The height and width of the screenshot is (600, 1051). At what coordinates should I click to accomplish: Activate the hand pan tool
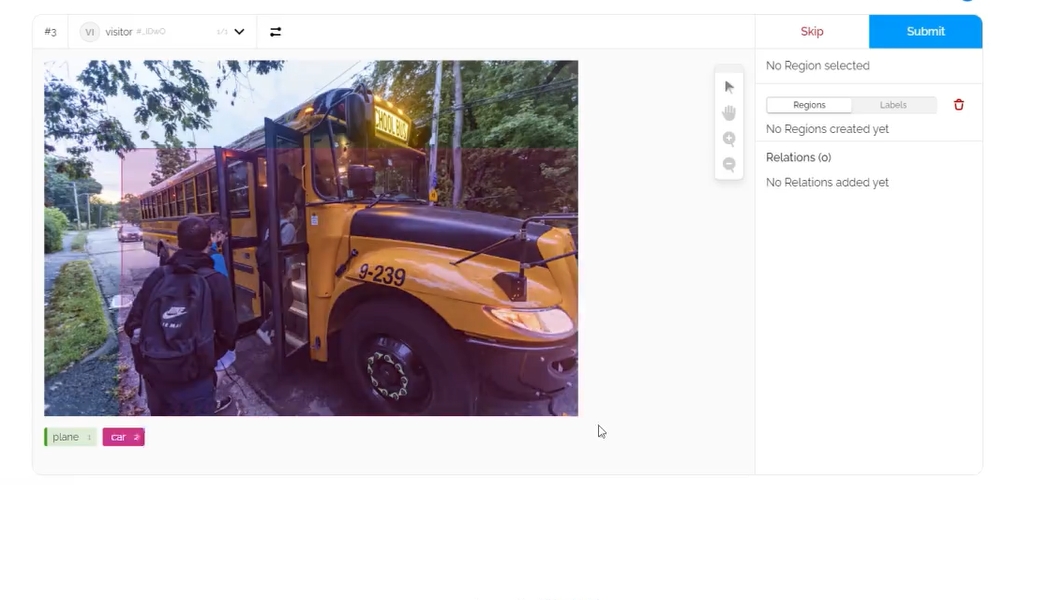[729, 113]
